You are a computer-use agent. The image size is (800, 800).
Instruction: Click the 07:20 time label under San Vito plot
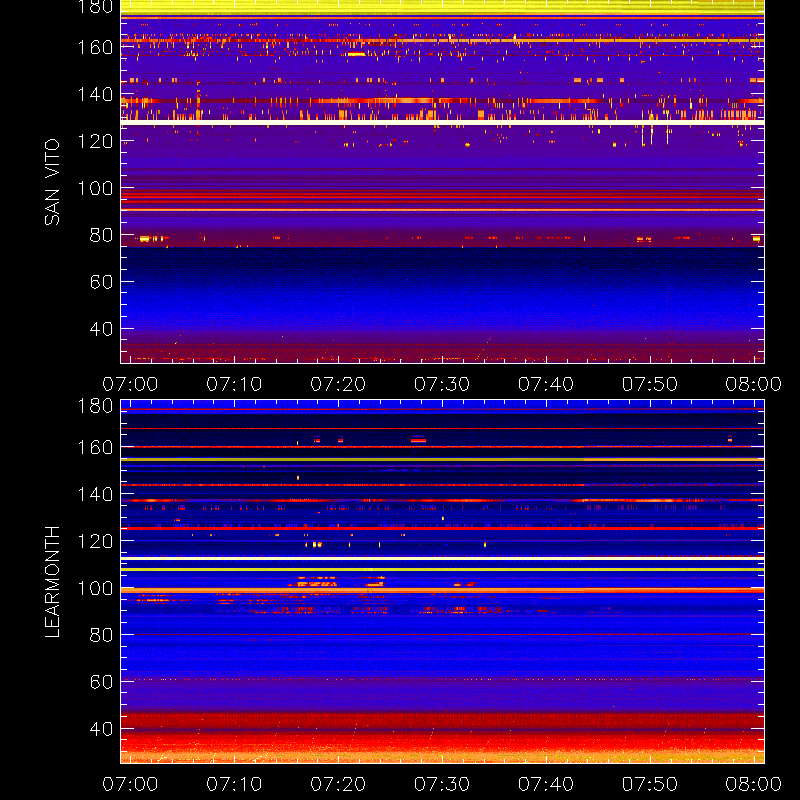(338, 384)
